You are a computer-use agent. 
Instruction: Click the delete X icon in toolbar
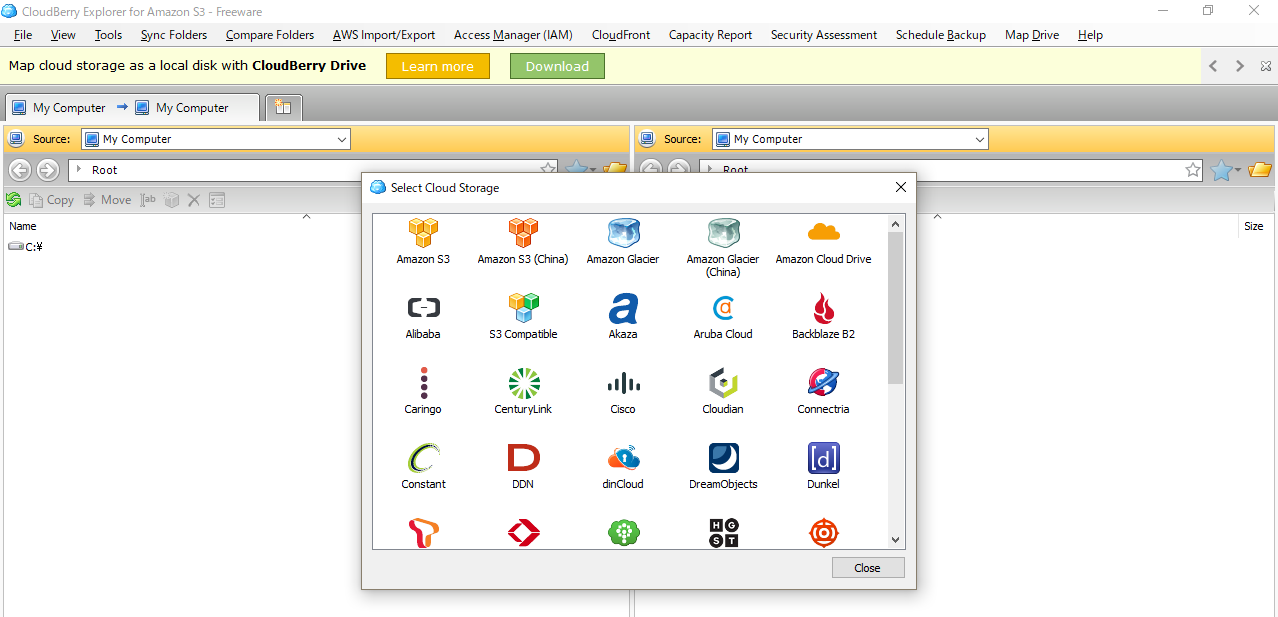[x=194, y=200]
